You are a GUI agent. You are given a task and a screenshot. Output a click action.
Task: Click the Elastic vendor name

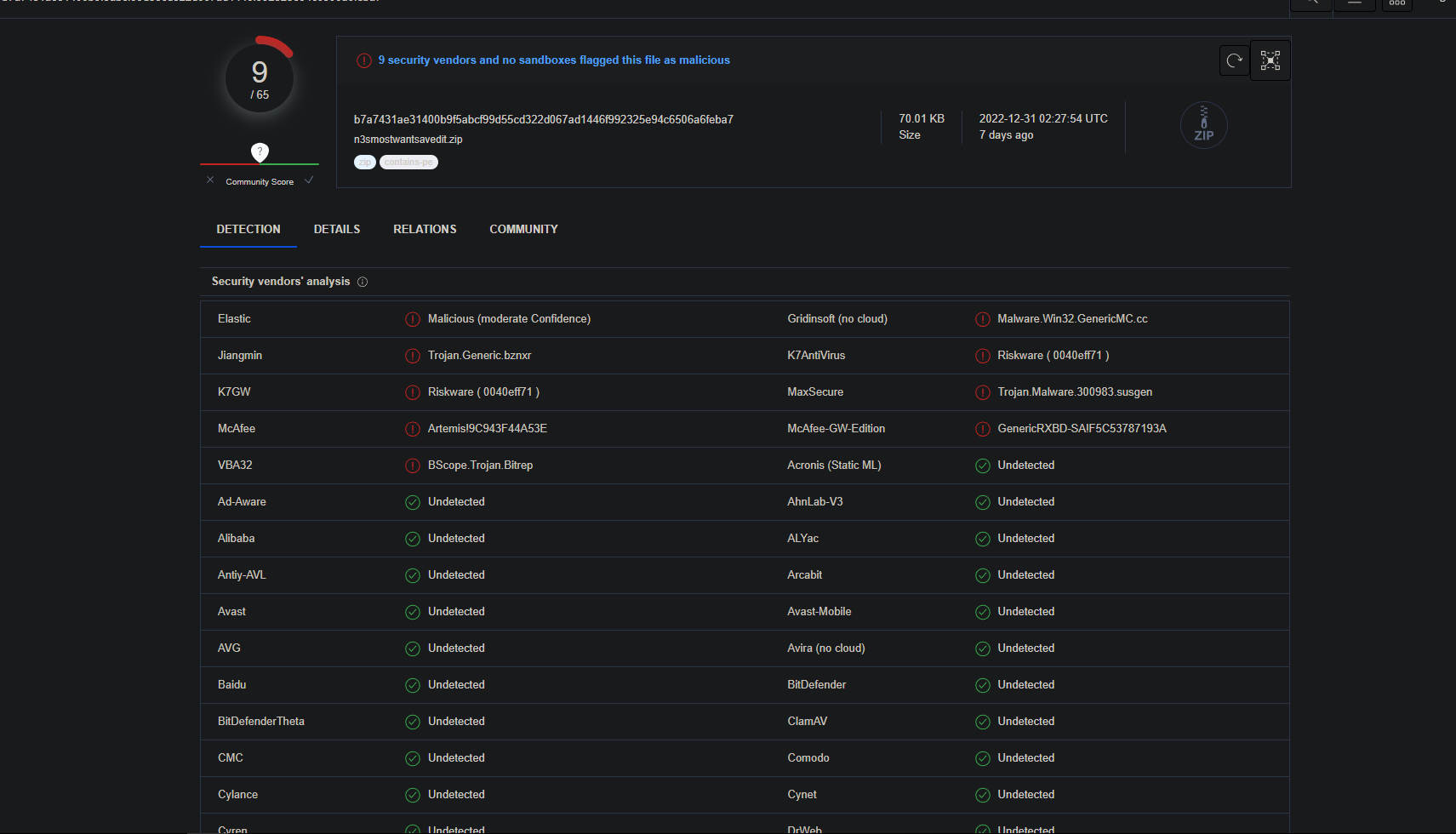(234, 319)
